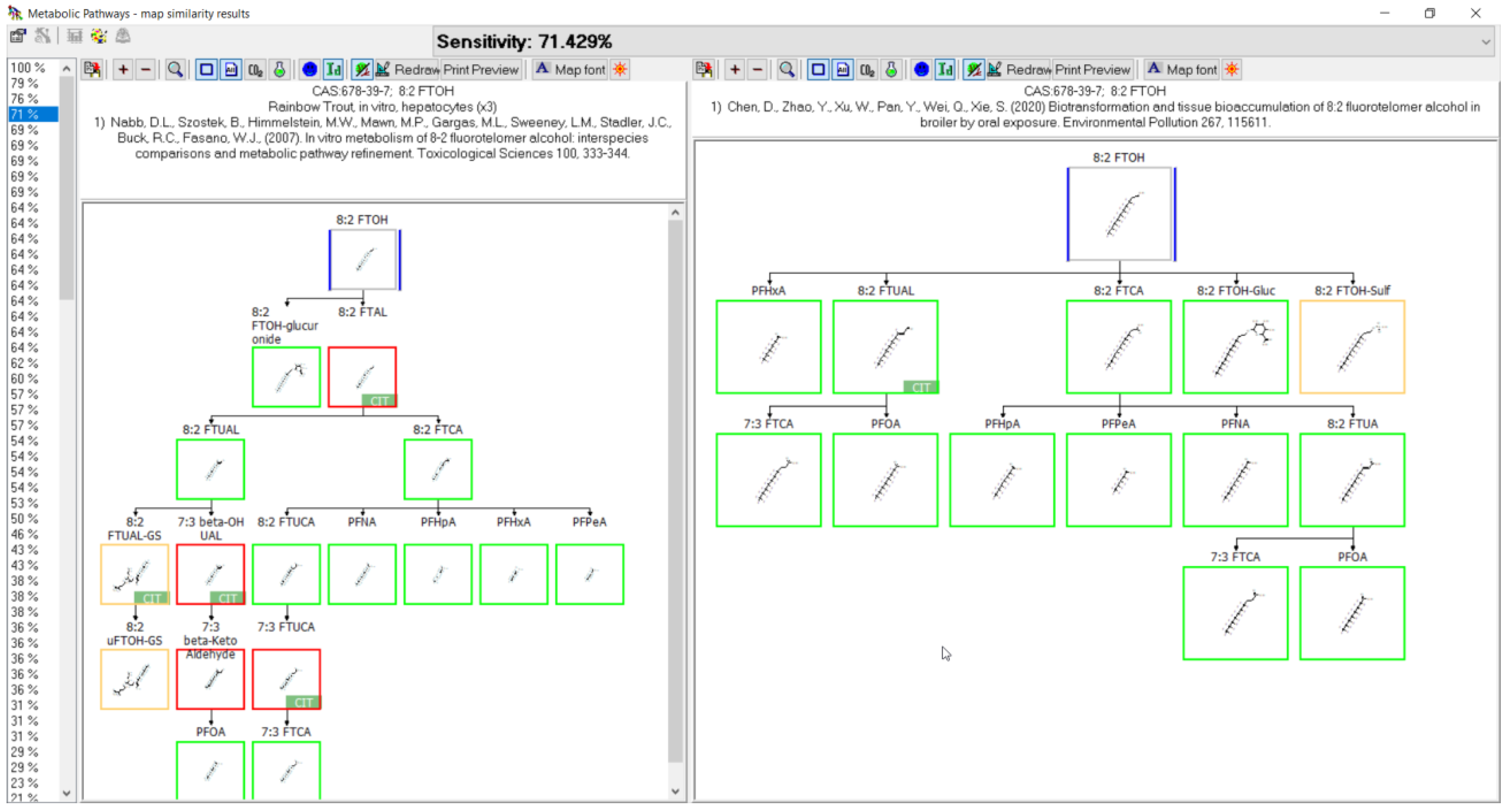Click the colorful palette icon in top toolbar

pyautogui.click(x=98, y=36)
